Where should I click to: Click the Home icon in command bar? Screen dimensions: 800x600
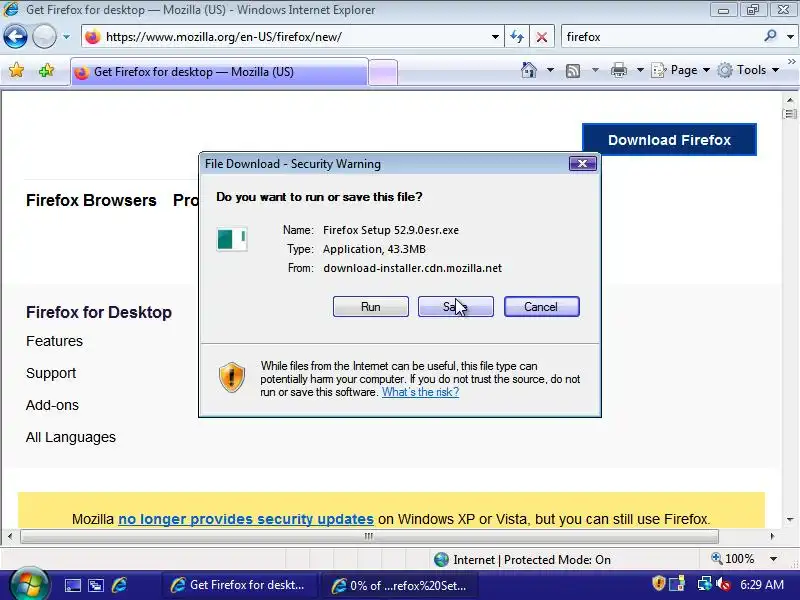tap(529, 70)
